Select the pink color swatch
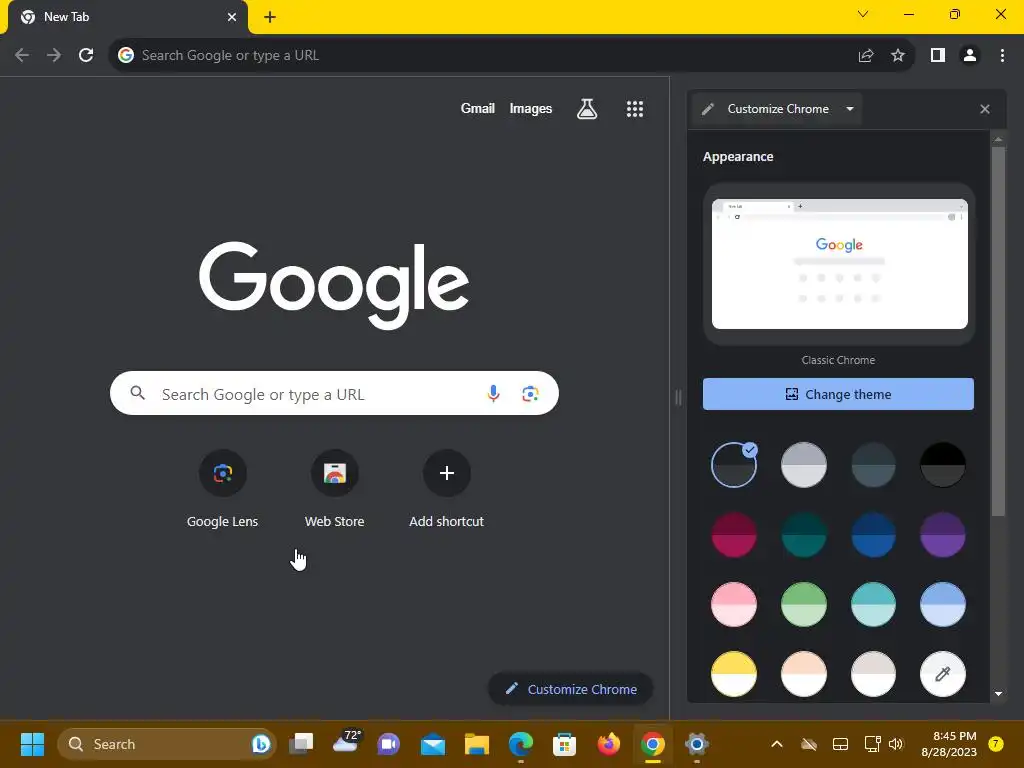The image size is (1024, 768). (733, 604)
